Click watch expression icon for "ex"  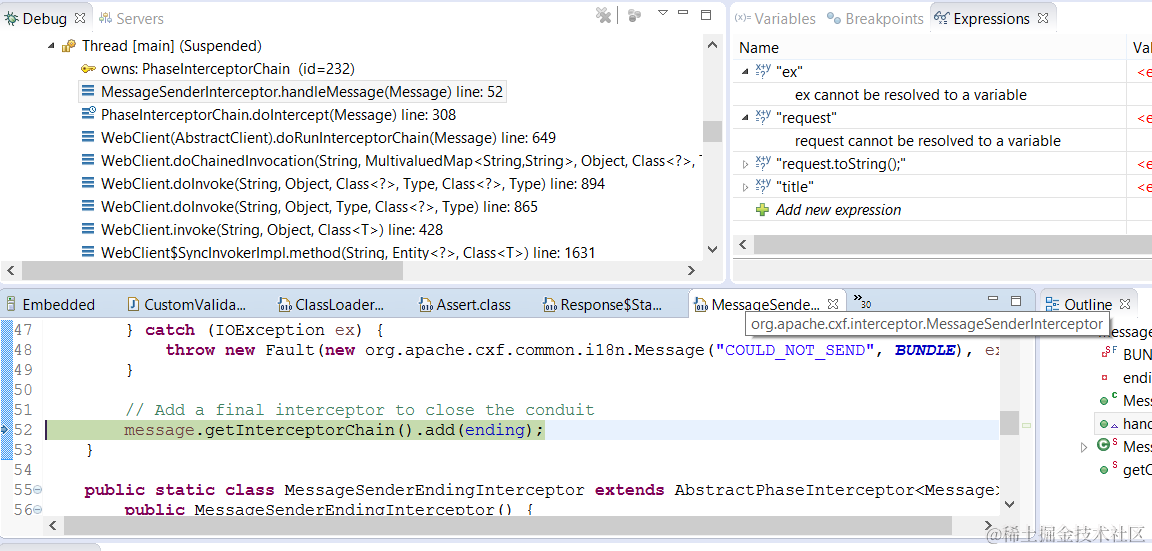763,72
